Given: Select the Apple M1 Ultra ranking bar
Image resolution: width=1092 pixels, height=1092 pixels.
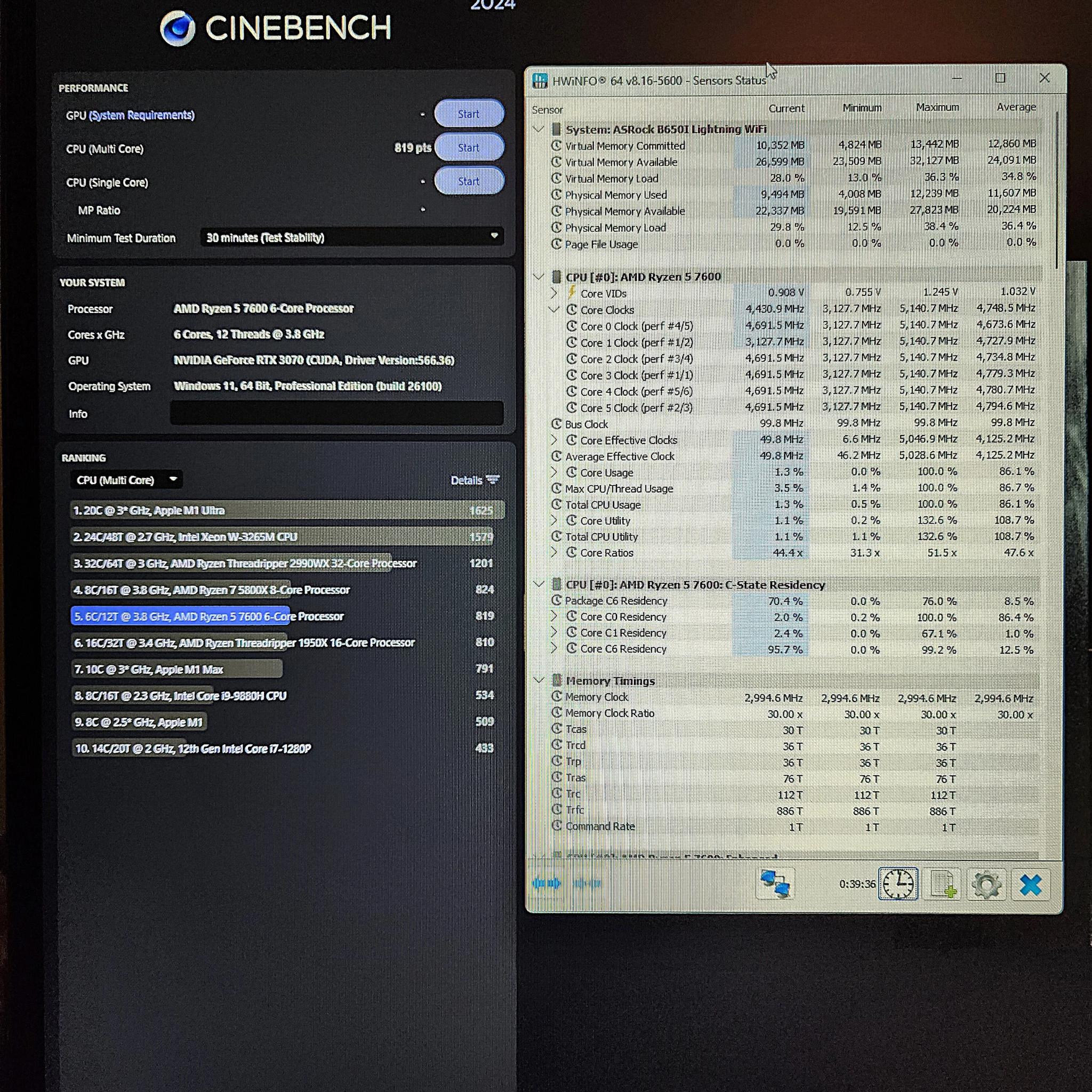Looking at the screenshot, I should coord(287,510).
